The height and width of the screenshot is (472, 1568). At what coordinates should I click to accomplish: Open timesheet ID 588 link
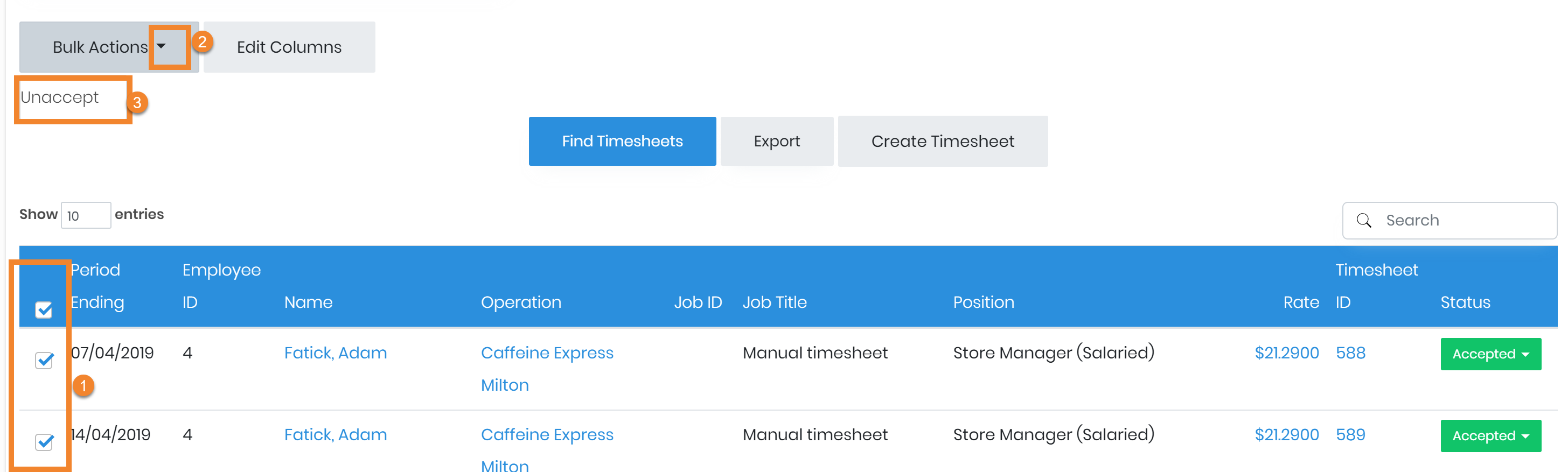pyautogui.click(x=1349, y=353)
